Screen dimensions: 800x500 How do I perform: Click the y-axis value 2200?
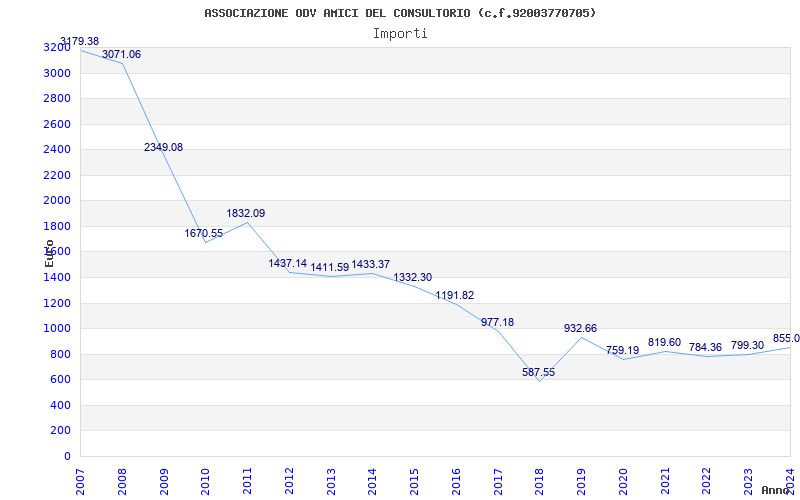(57, 175)
